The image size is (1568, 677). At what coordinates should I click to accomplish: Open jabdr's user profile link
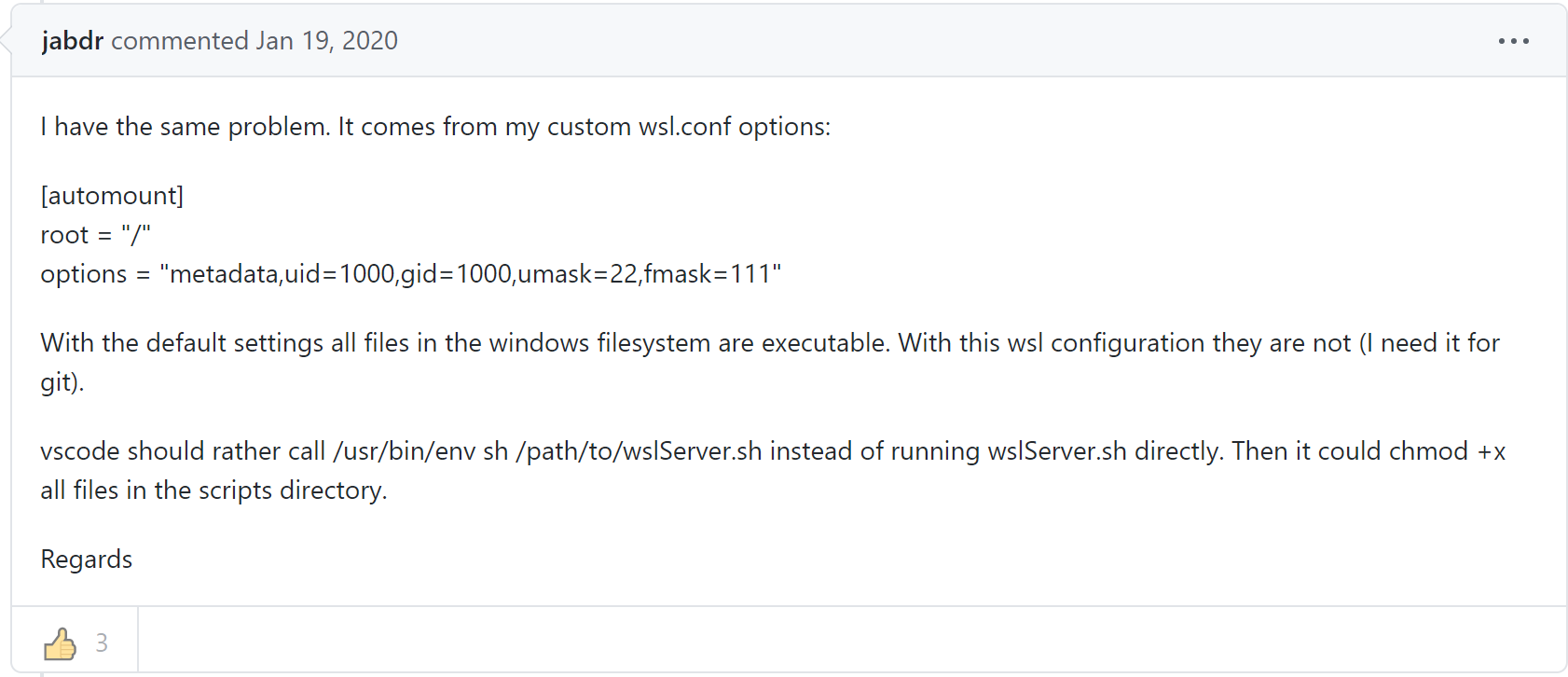(x=72, y=41)
